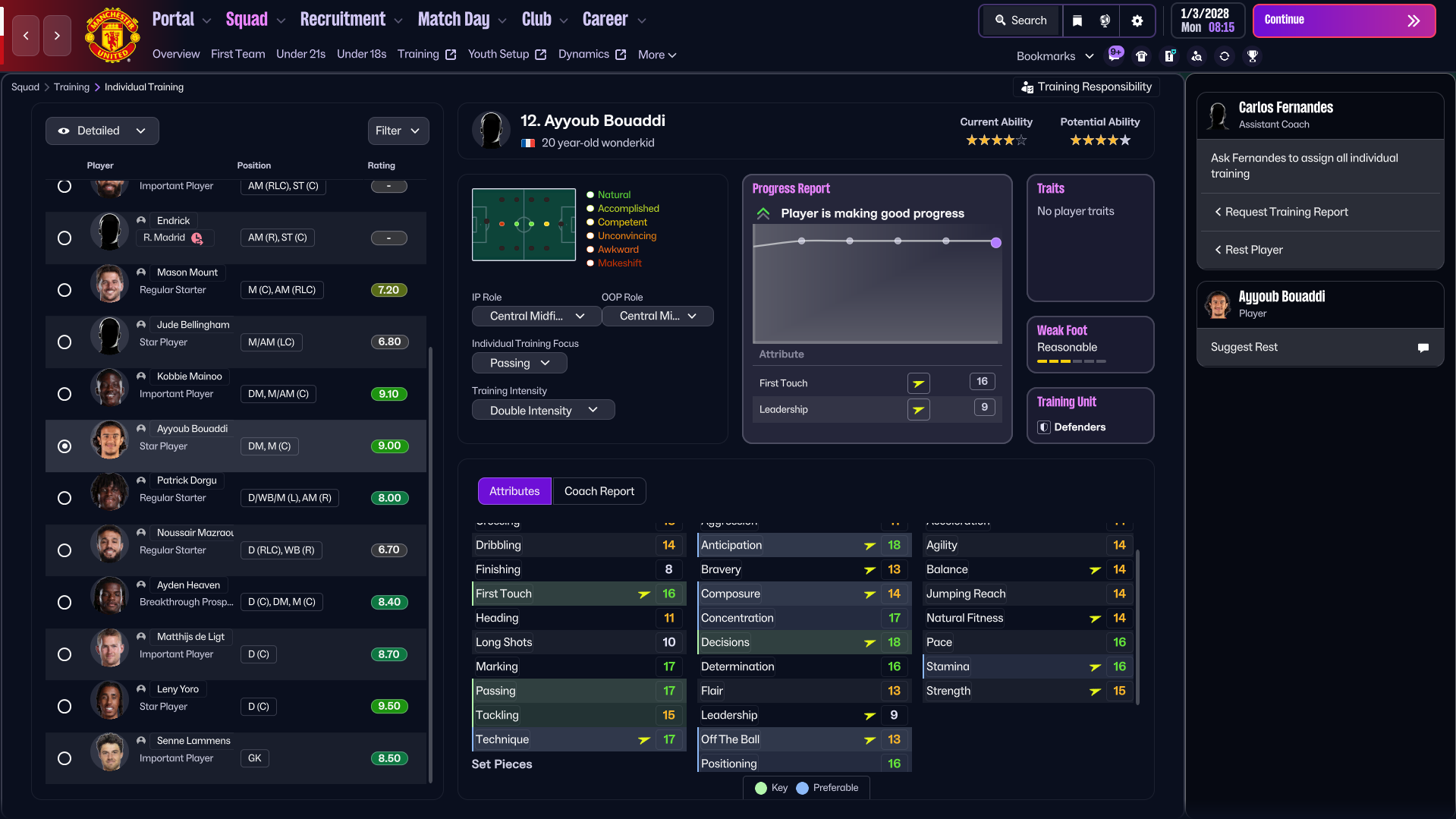Viewport: 1456px width, 819px height.
Task: Click the Continue button
Action: coord(1344,20)
